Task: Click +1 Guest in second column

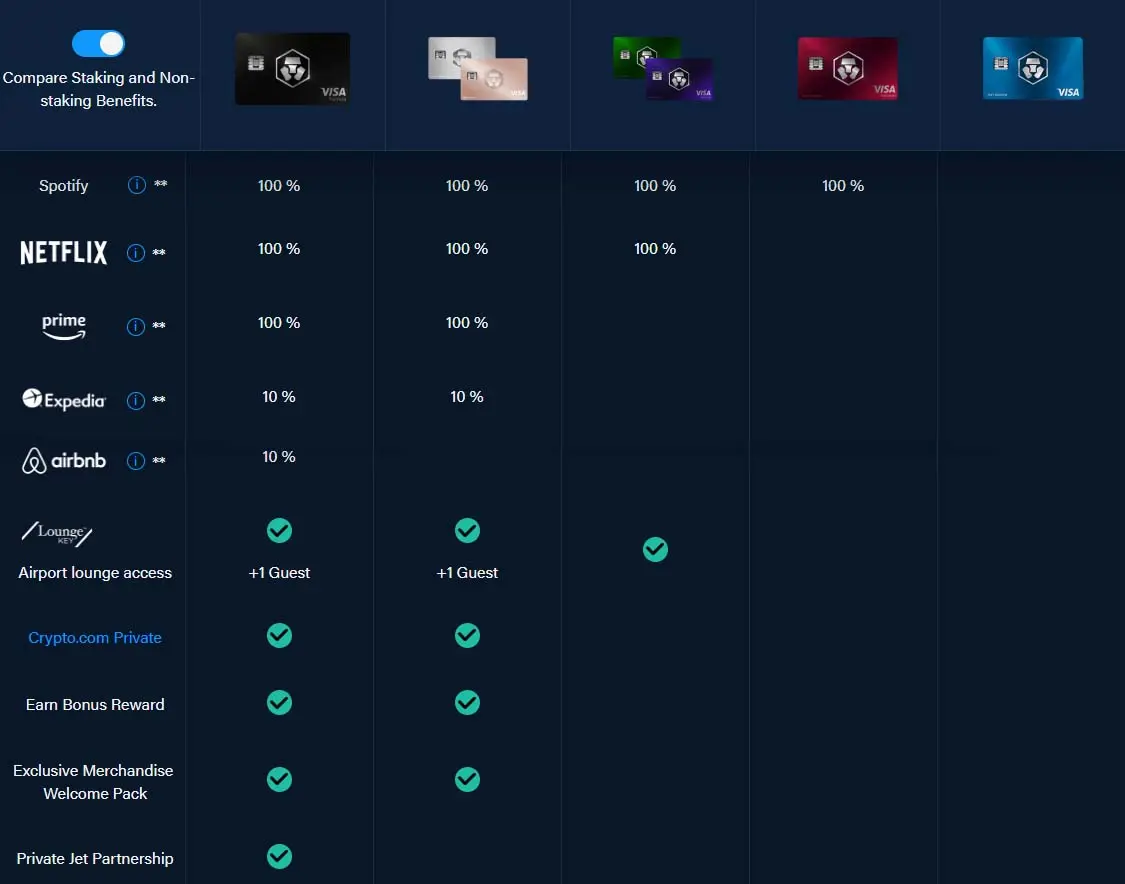Action: 467,573
